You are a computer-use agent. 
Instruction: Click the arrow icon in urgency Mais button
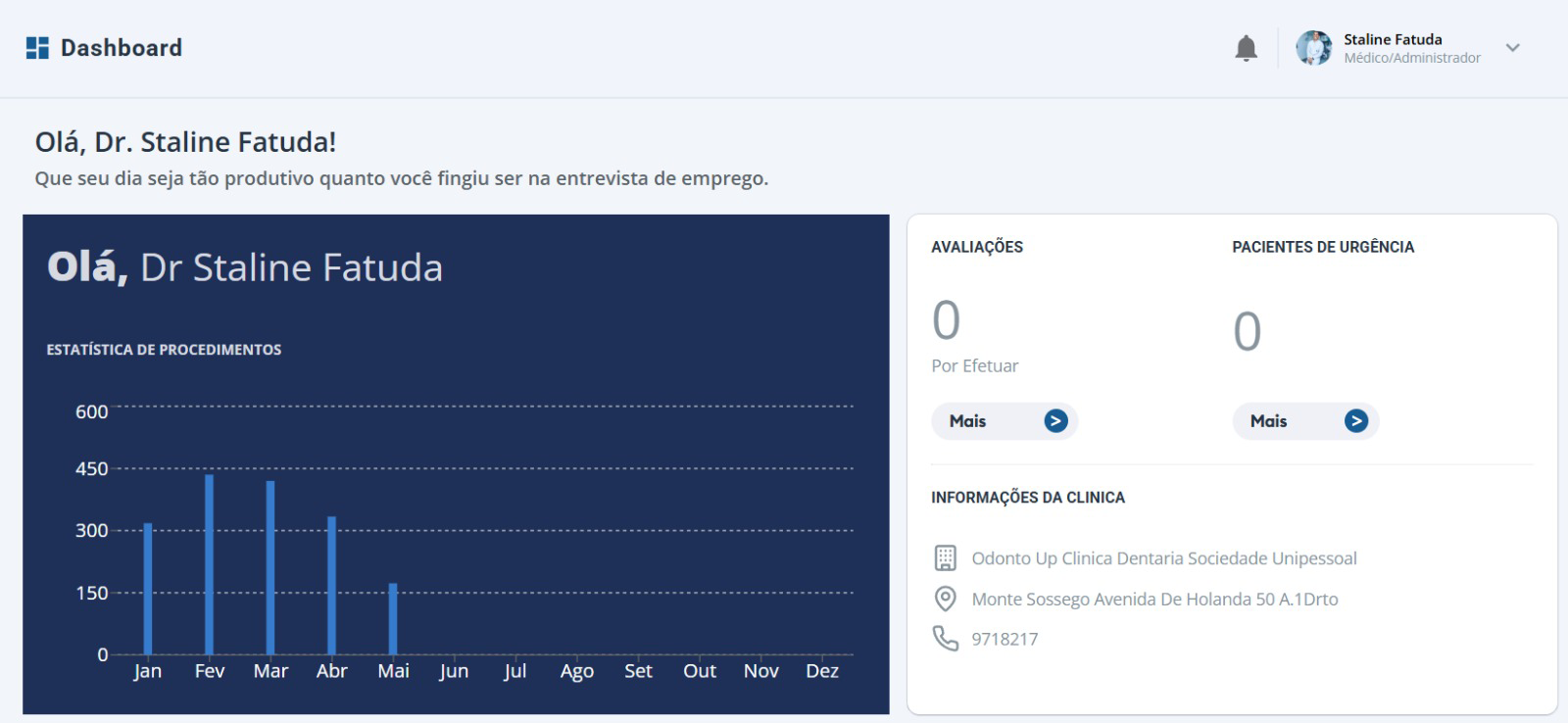point(1356,421)
